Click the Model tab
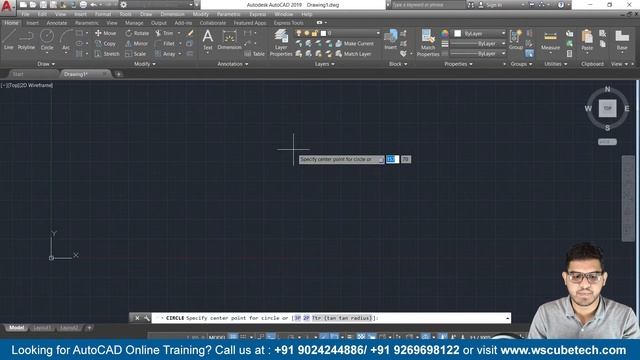This screenshot has height=360, width=640. click(x=17, y=328)
